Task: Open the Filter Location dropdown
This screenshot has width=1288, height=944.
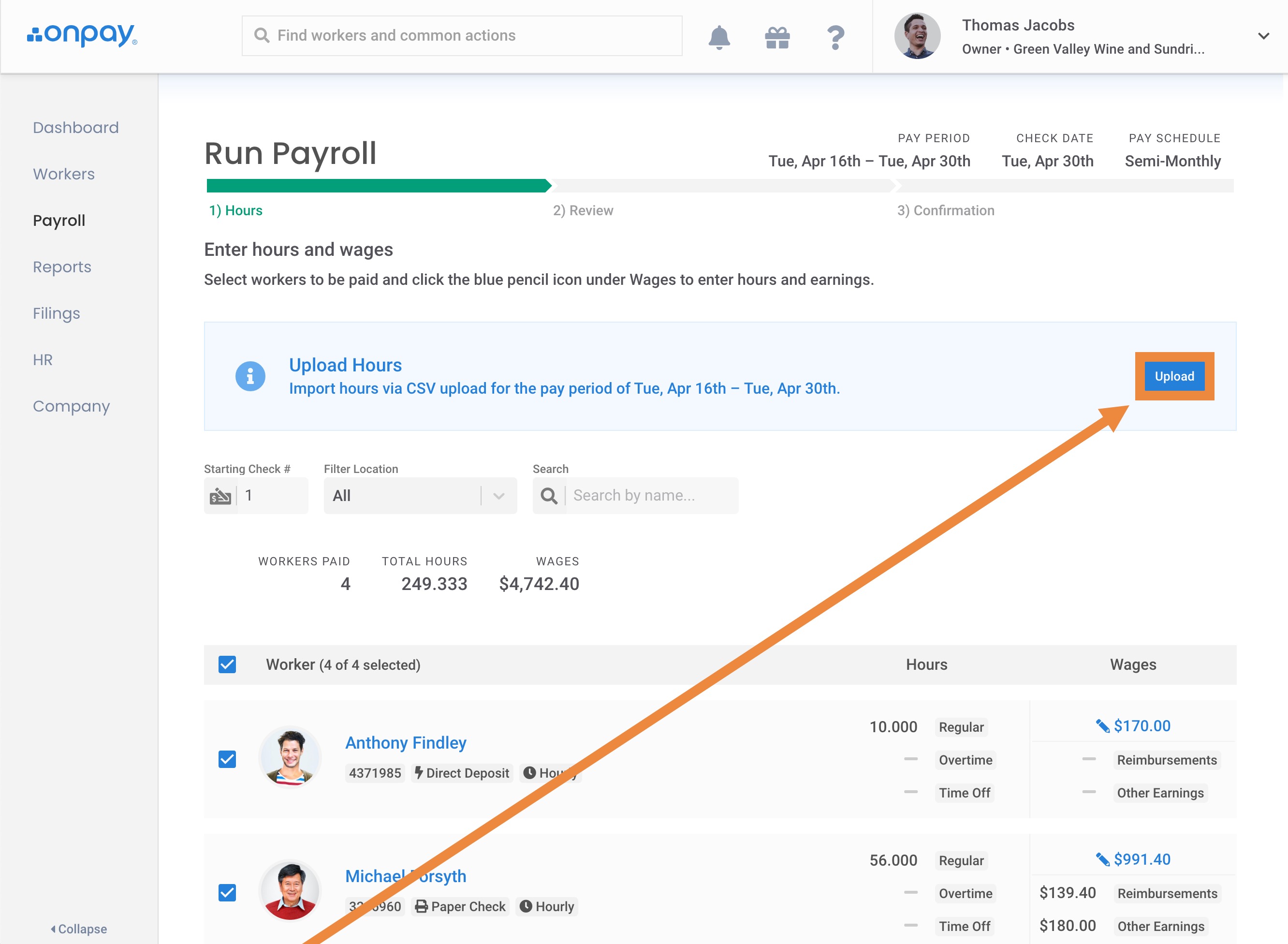Action: pyautogui.click(x=420, y=495)
